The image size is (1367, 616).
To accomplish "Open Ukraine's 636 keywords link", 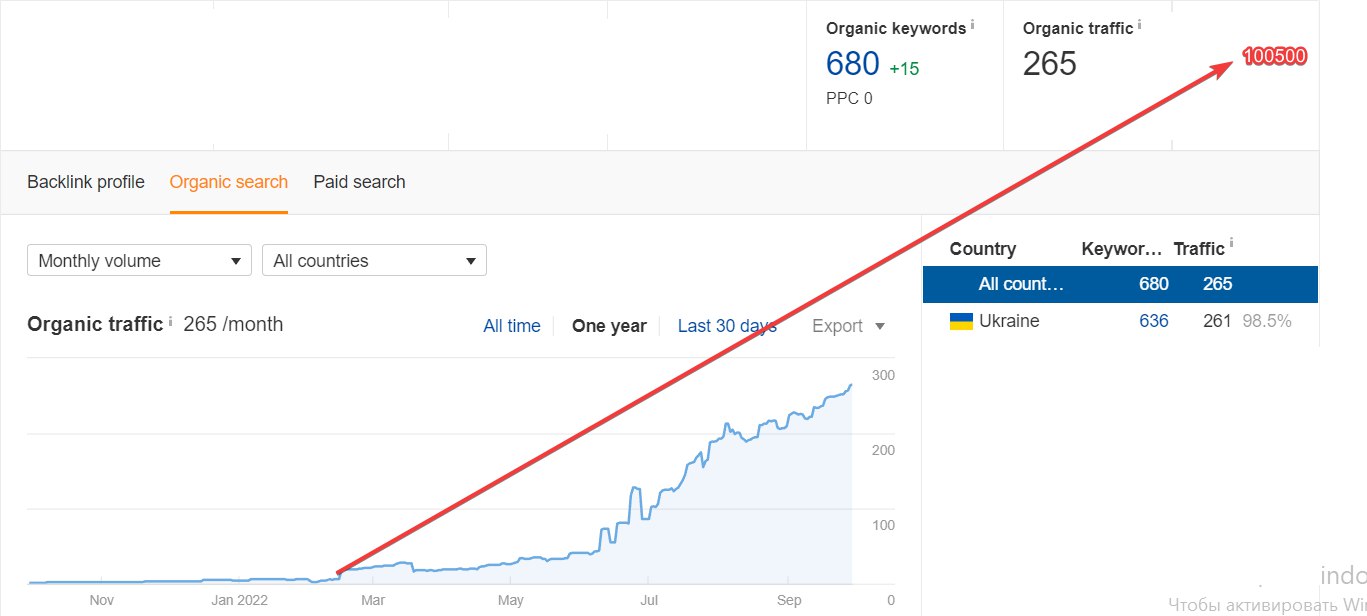I will 1153,321.
